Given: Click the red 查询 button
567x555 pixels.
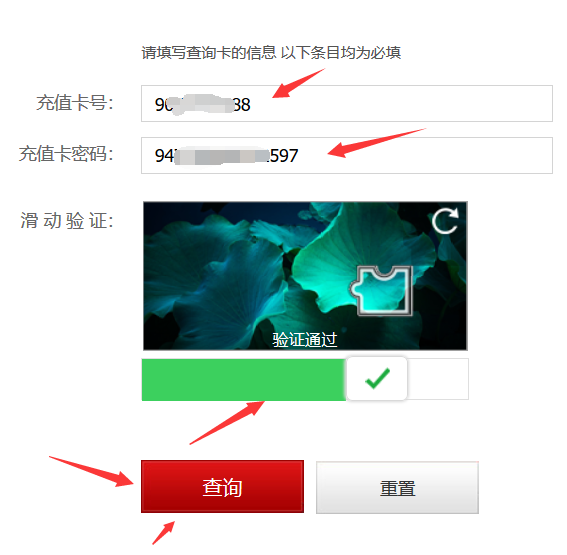Looking at the screenshot, I should (x=222, y=486).
